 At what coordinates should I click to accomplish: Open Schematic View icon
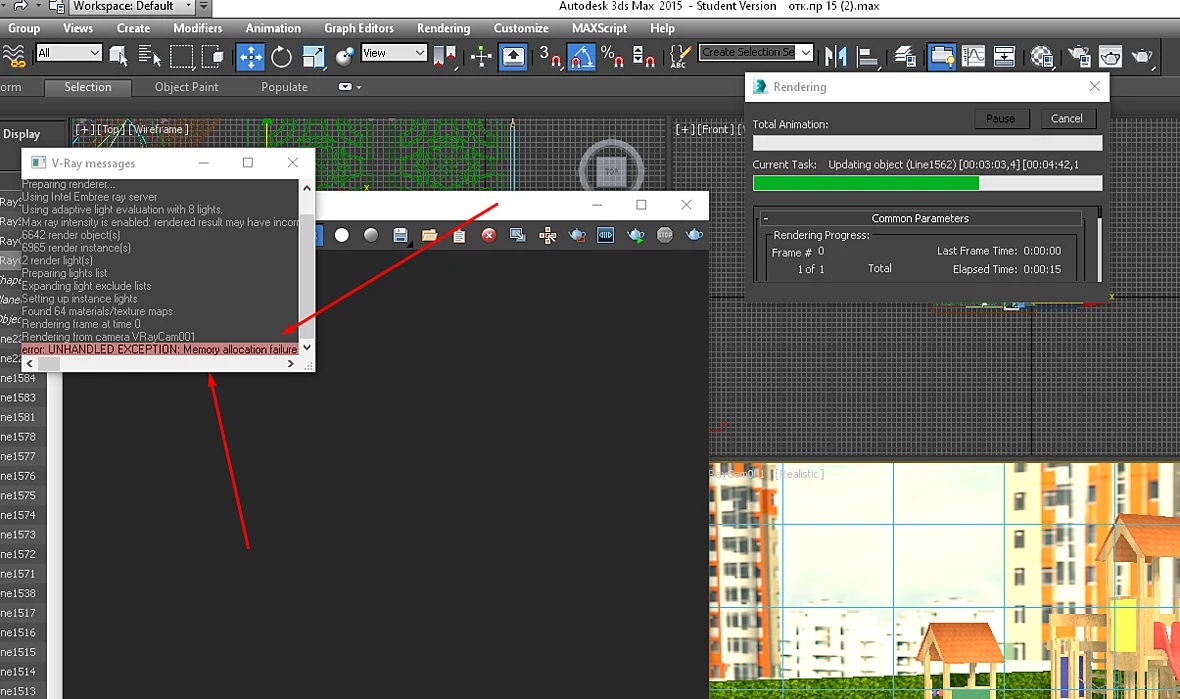point(1005,56)
